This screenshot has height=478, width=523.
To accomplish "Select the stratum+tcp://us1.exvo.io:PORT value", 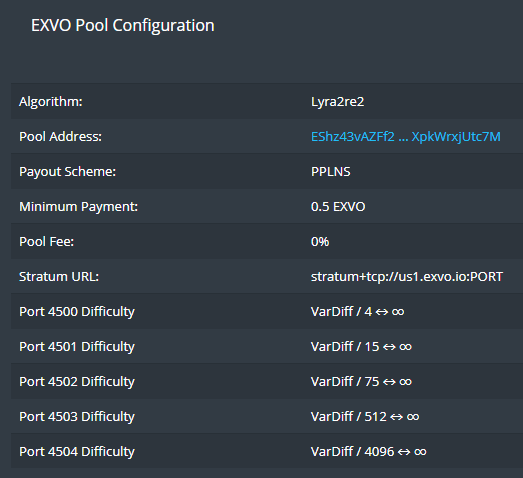I will coord(407,277).
